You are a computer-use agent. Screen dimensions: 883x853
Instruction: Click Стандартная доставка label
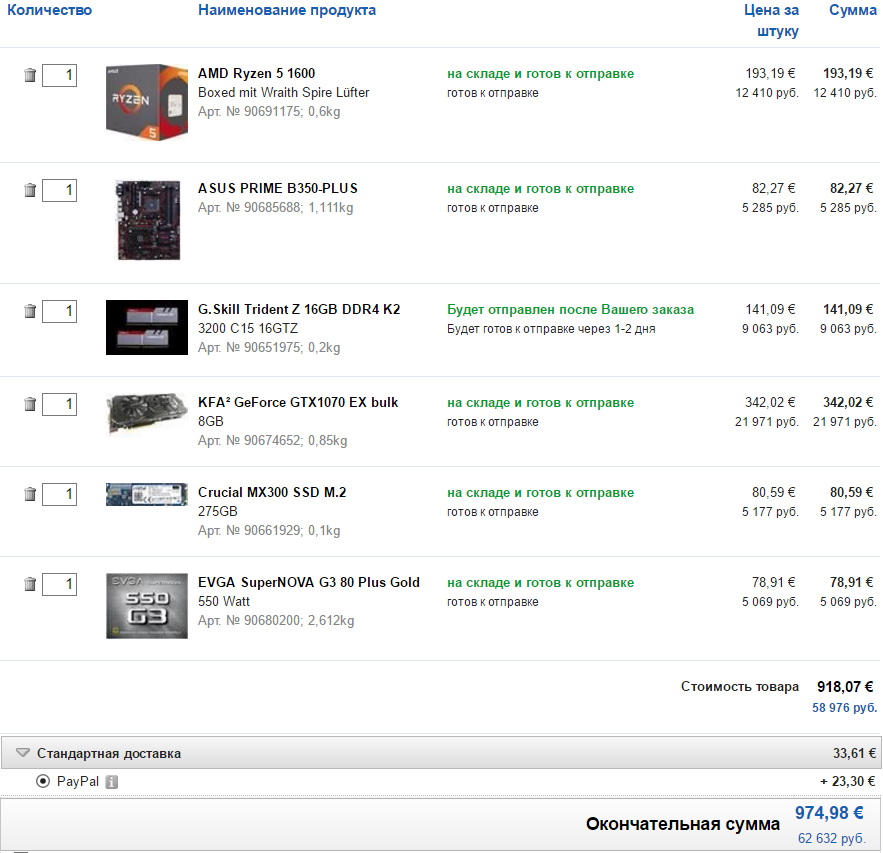coord(109,753)
